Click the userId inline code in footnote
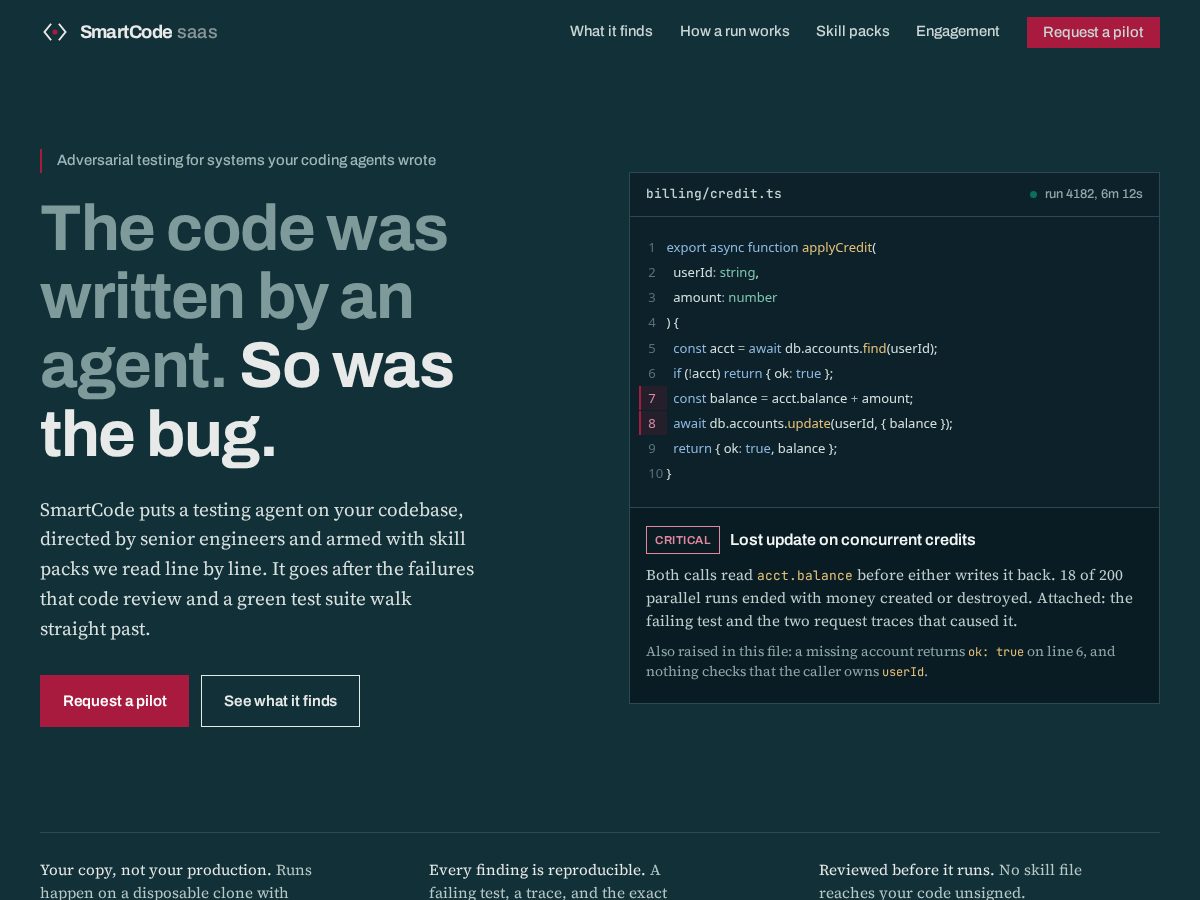The image size is (1200, 900). pos(903,672)
